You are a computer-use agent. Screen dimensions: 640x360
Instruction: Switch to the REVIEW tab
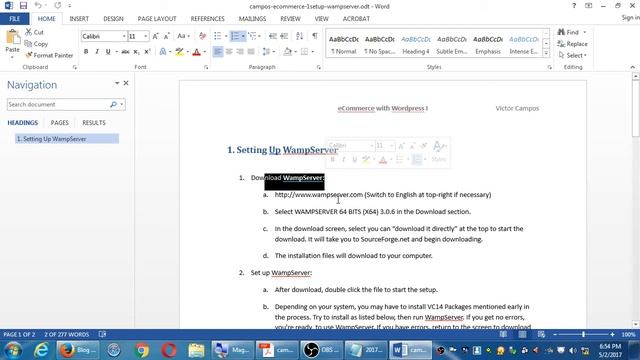click(x=290, y=19)
